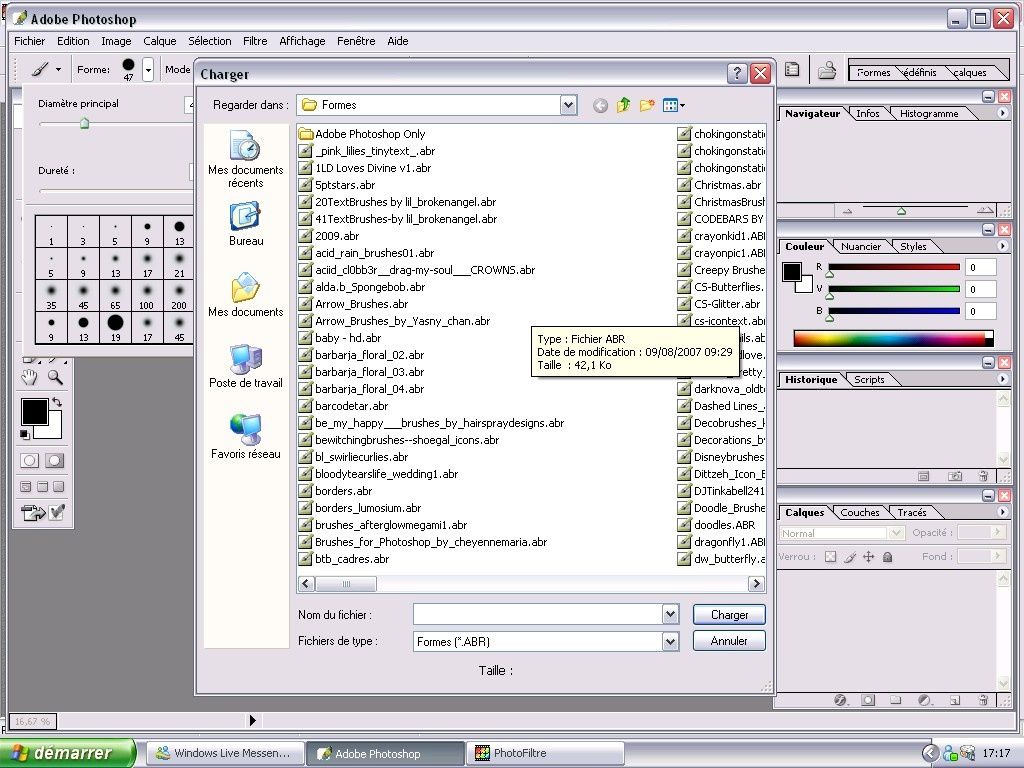Open the Fichiers de type dropdown
1024x768 pixels.
coord(670,641)
